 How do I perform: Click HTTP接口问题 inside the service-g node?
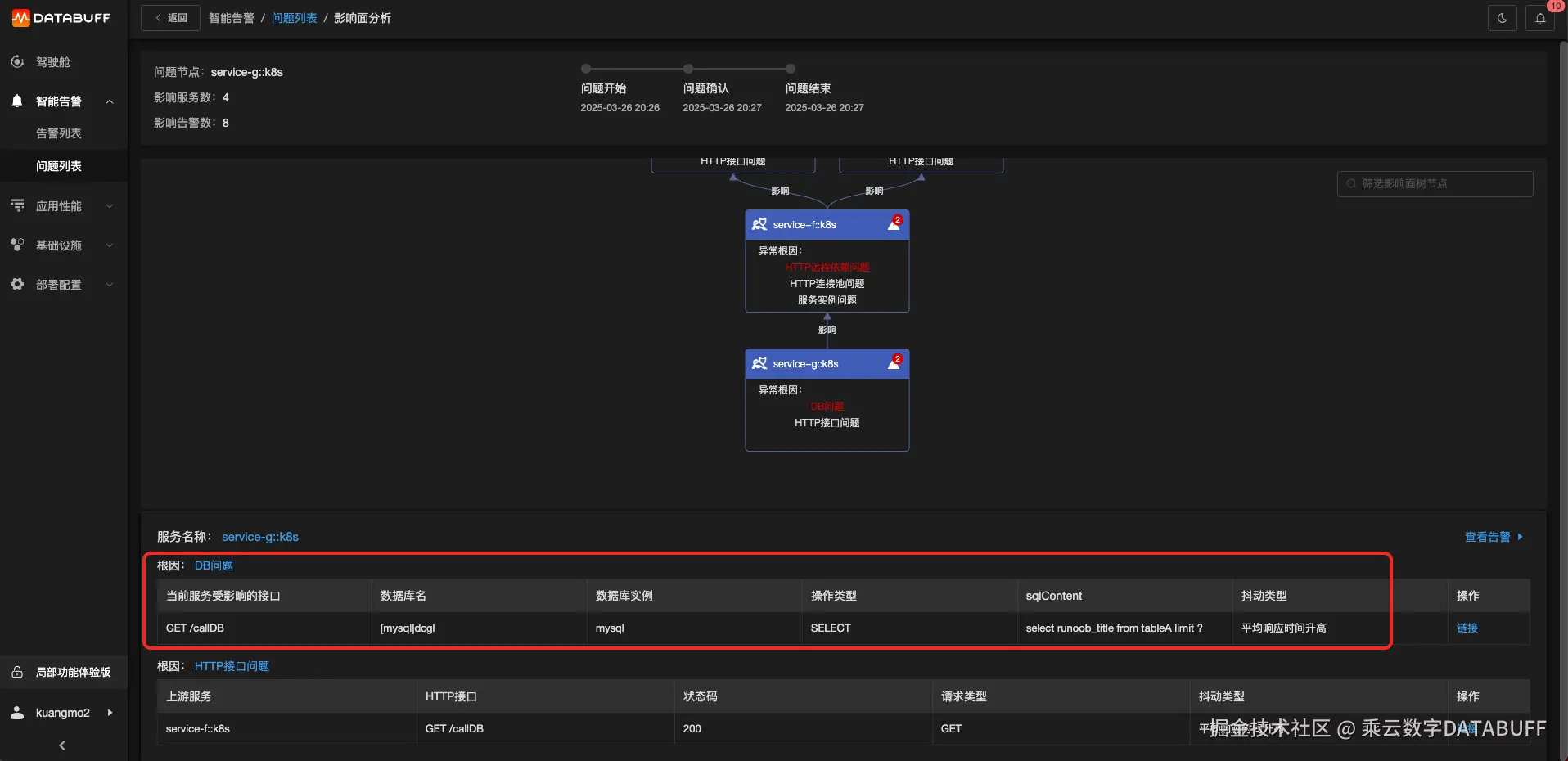pos(827,422)
